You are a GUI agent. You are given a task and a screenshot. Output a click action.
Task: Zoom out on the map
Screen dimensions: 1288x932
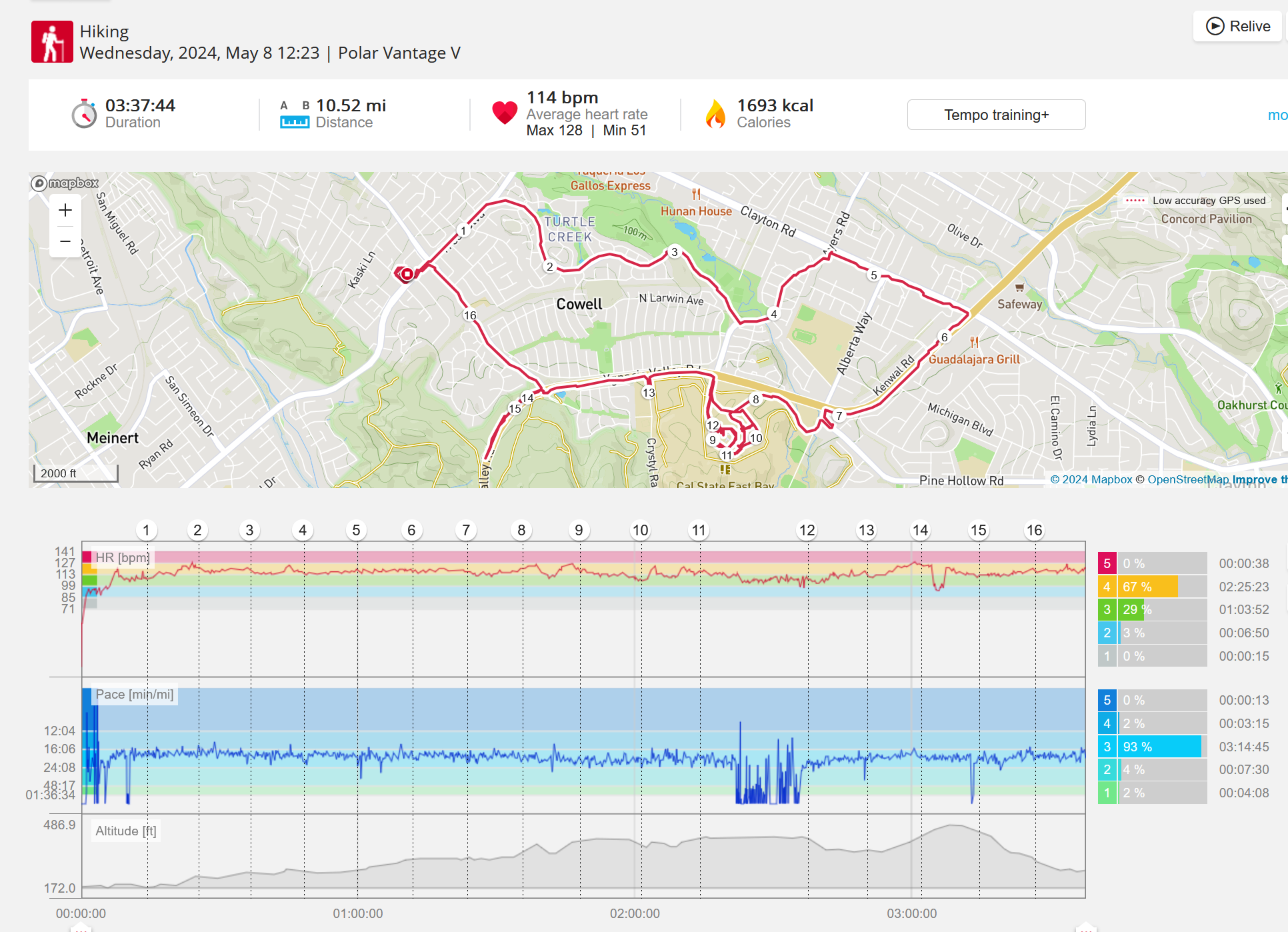click(65, 241)
